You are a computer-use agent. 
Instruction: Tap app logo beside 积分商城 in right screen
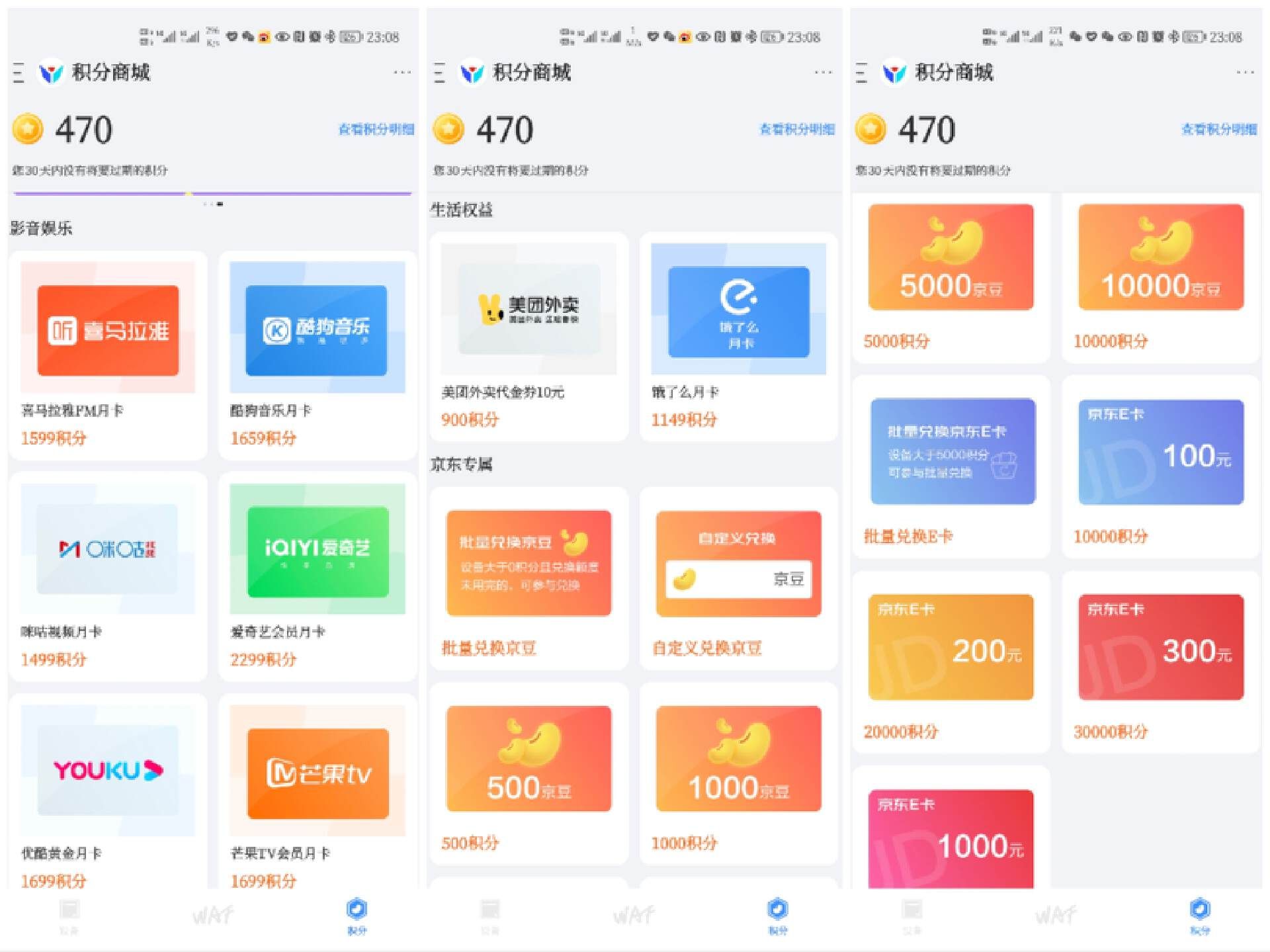894,73
